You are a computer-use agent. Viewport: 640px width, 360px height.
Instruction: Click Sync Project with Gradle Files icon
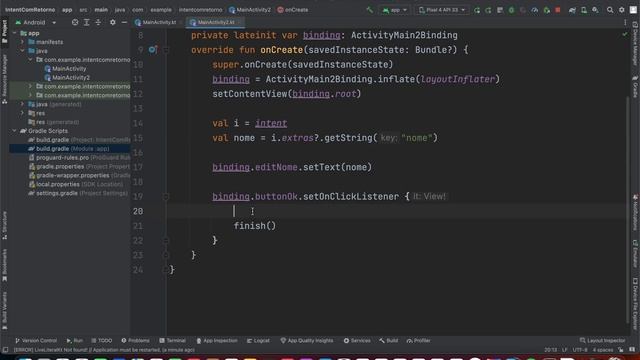tap(572, 10)
